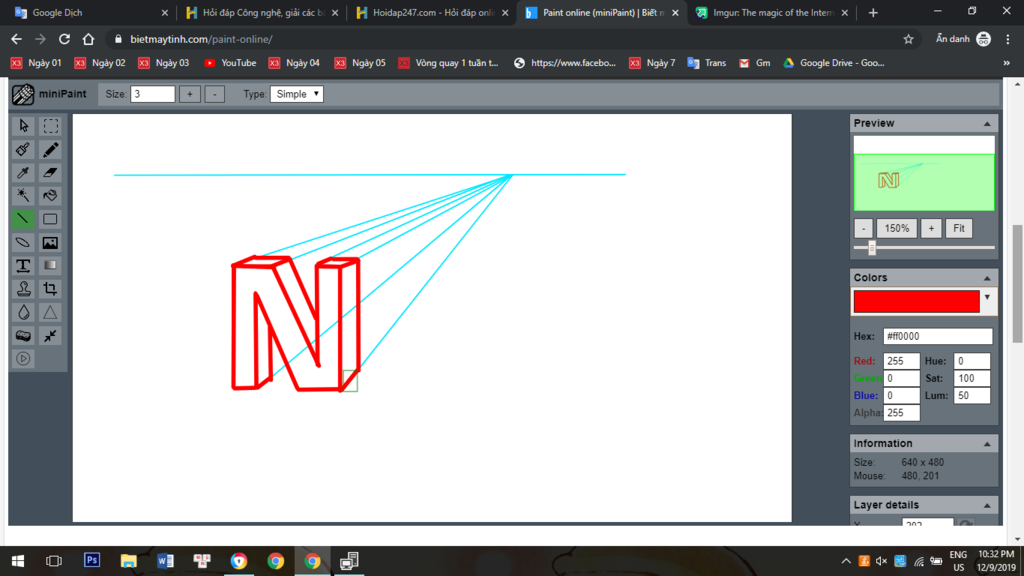This screenshot has width=1024, height=576.
Task: Click the 150% zoom level button
Action: [x=897, y=229]
